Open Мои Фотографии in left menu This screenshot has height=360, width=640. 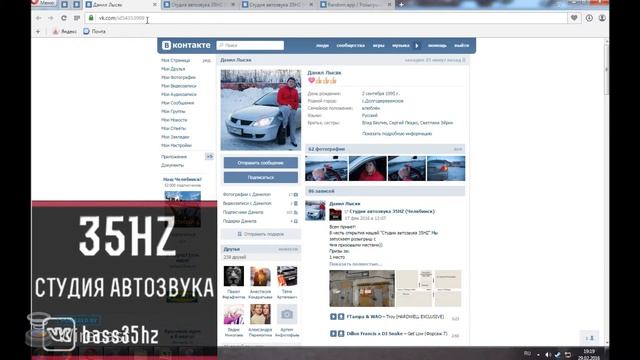[x=178, y=78]
